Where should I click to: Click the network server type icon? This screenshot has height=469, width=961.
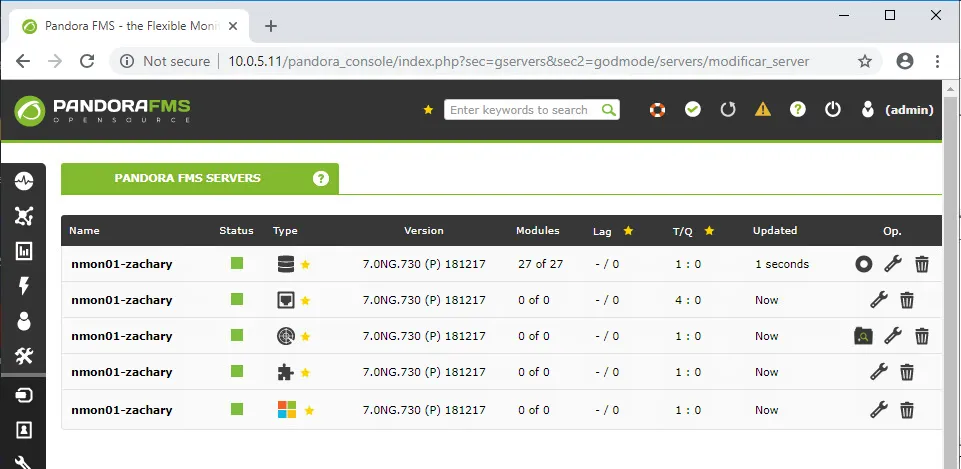286,300
